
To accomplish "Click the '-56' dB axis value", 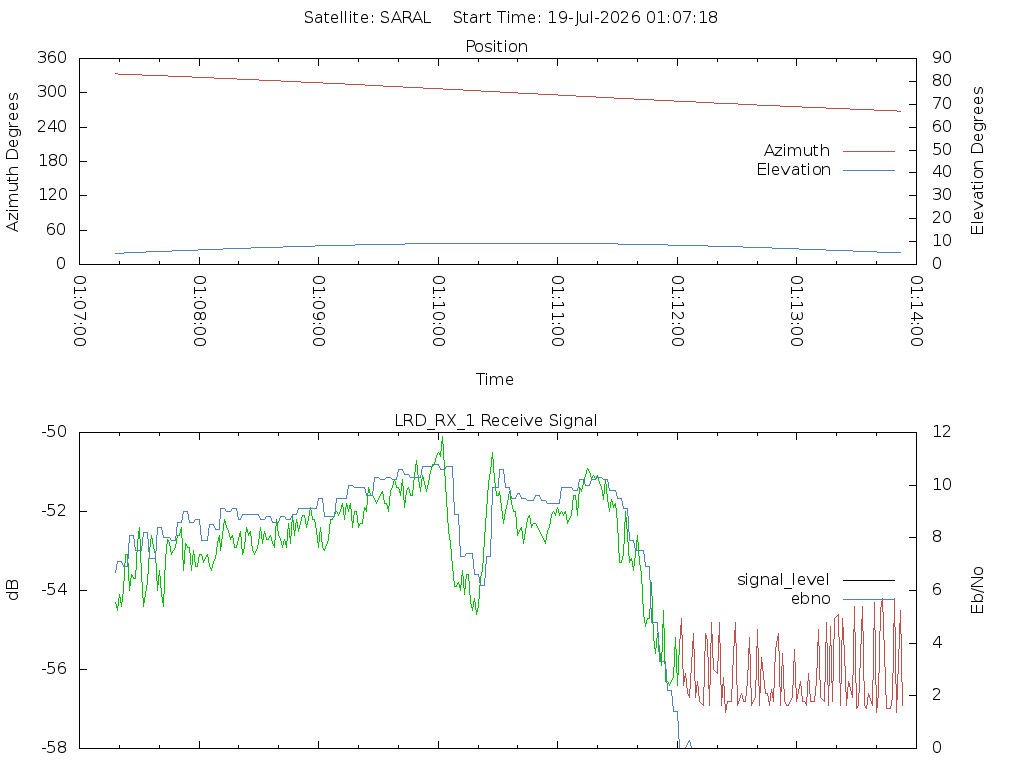I will click(x=54, y=669).
